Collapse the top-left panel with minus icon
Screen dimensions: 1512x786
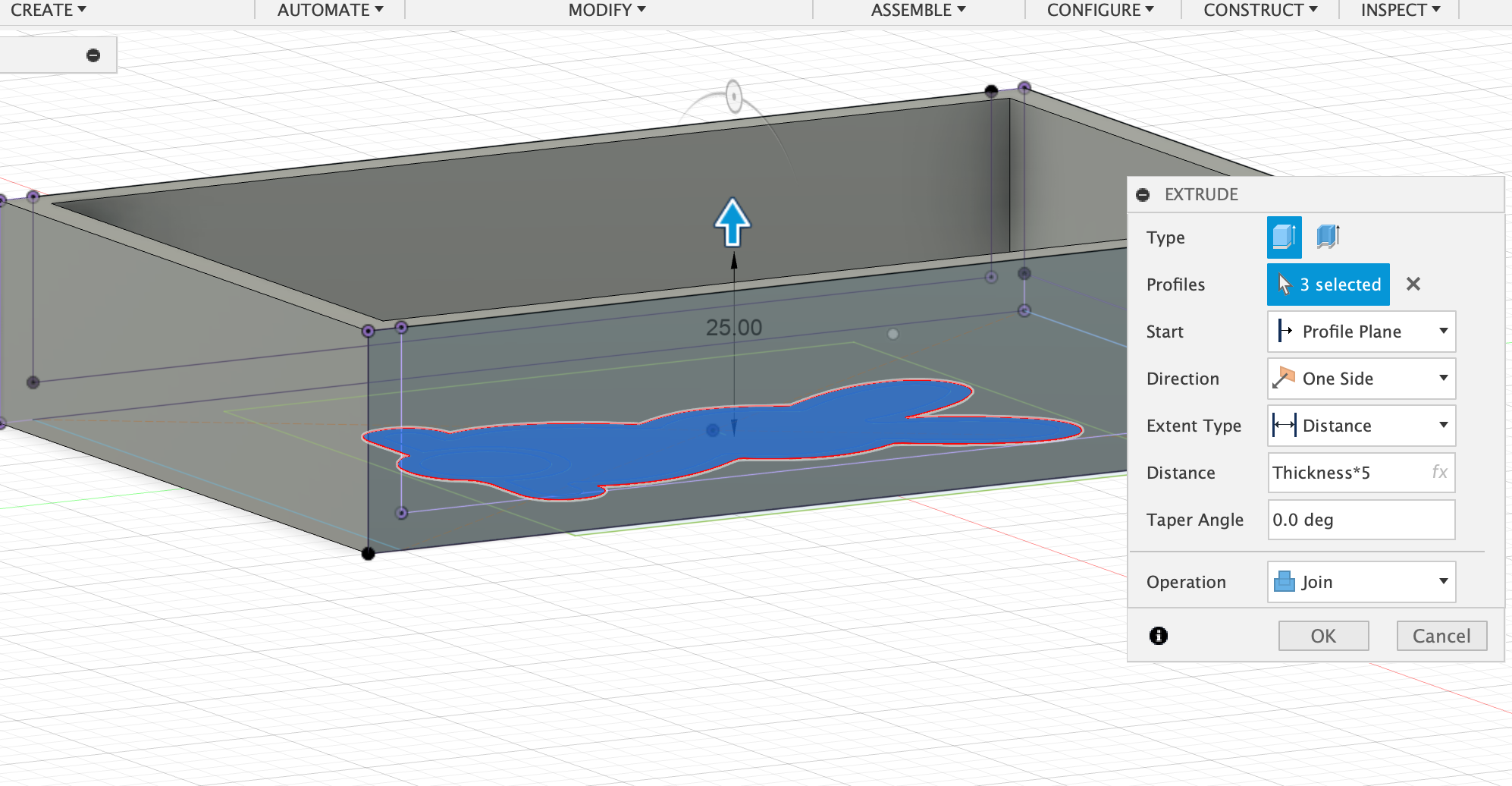[93, 55]
